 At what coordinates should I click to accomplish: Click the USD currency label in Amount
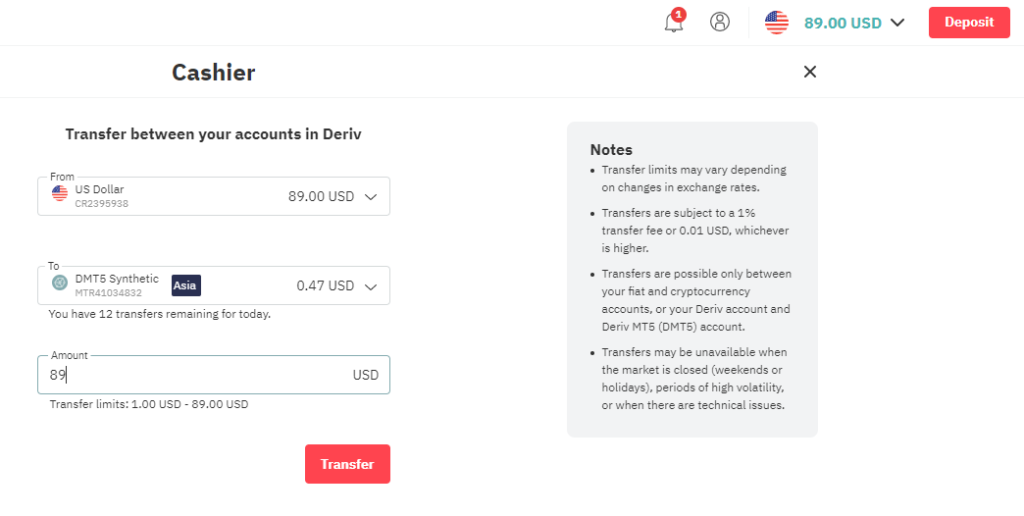(366, 375)
